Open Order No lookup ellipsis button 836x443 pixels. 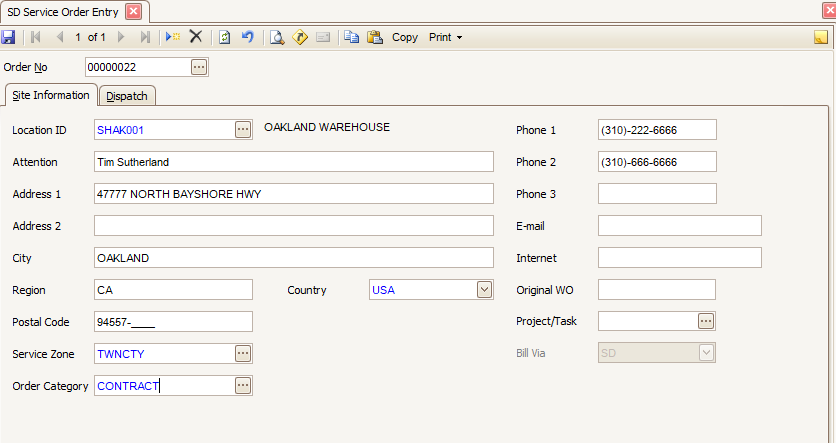pos(199,67)
